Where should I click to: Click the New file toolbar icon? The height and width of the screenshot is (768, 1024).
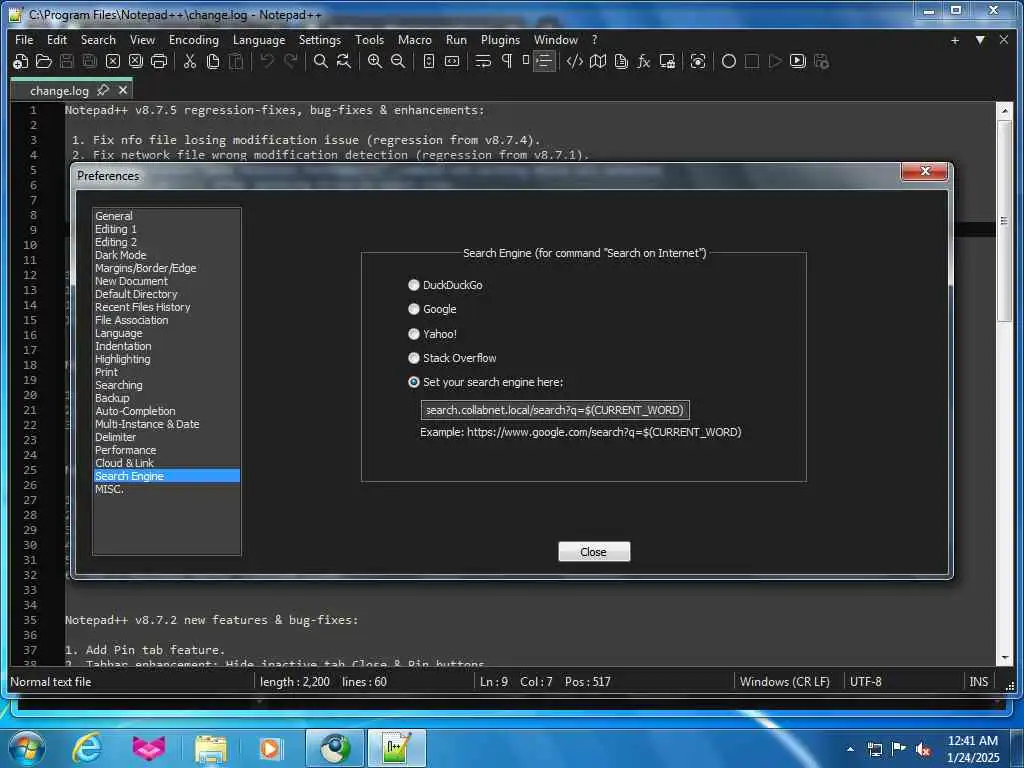pos(20,61)
